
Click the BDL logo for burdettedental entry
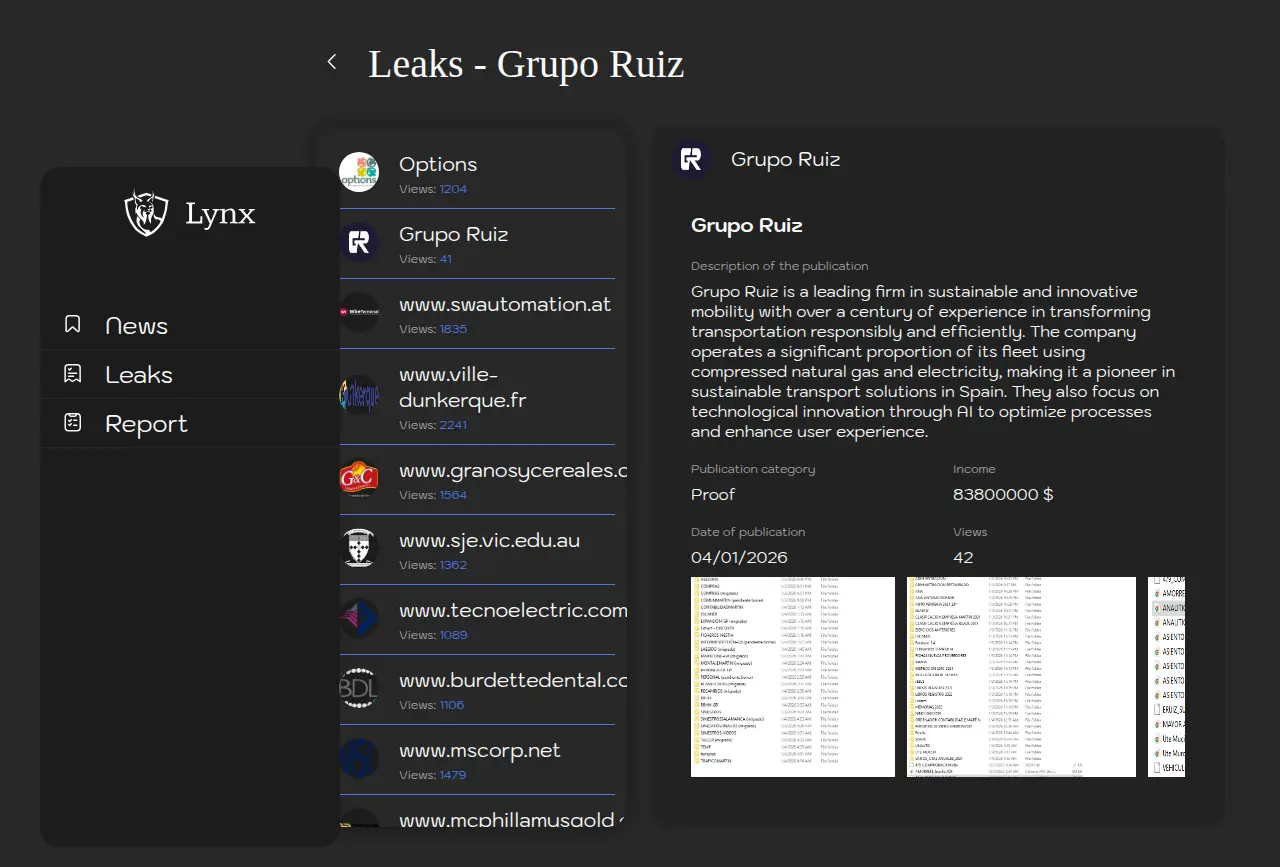359,688
